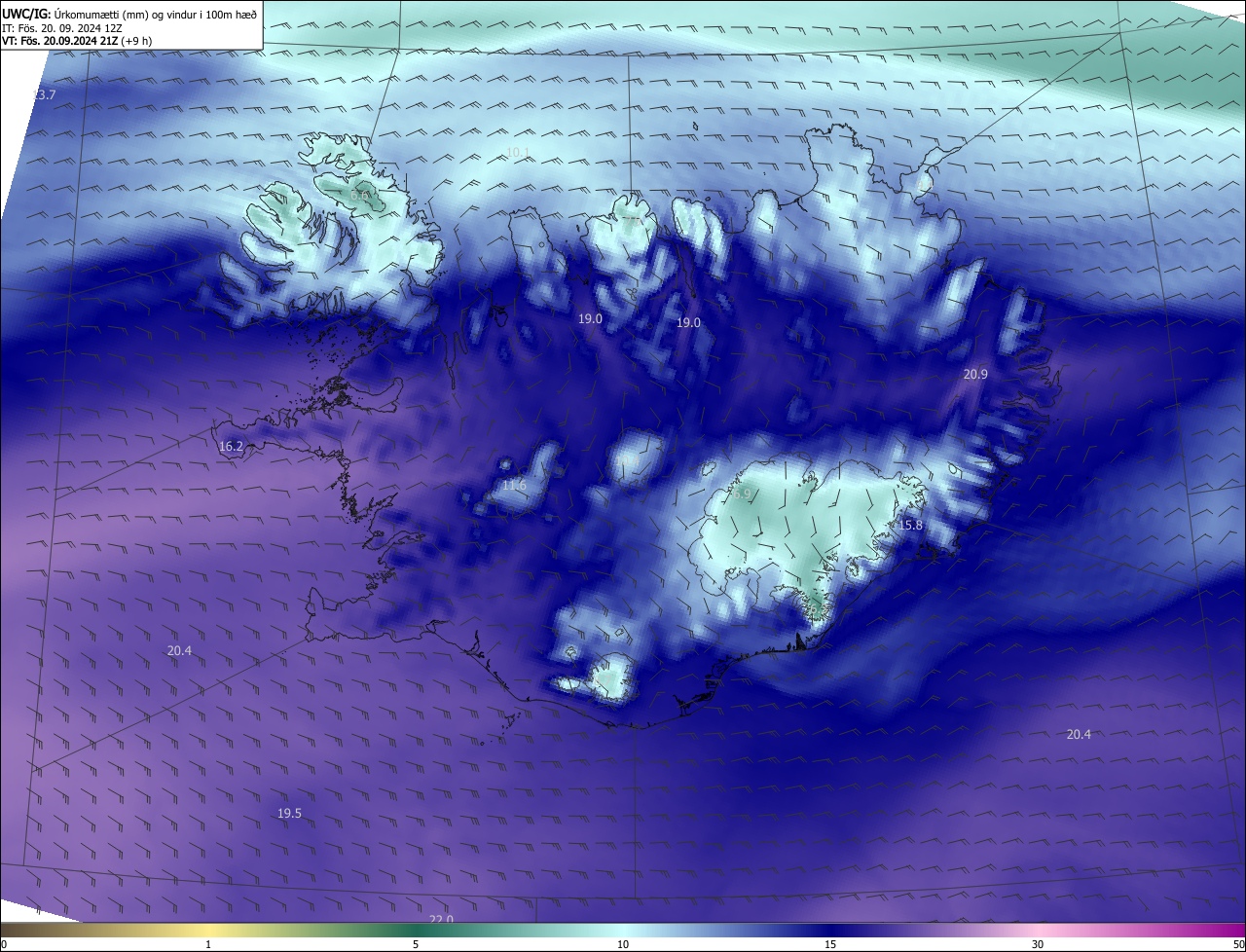Click the 50 tick label on the color scale
Viewport: 1246px width, 952px height.
point(1238,944)
